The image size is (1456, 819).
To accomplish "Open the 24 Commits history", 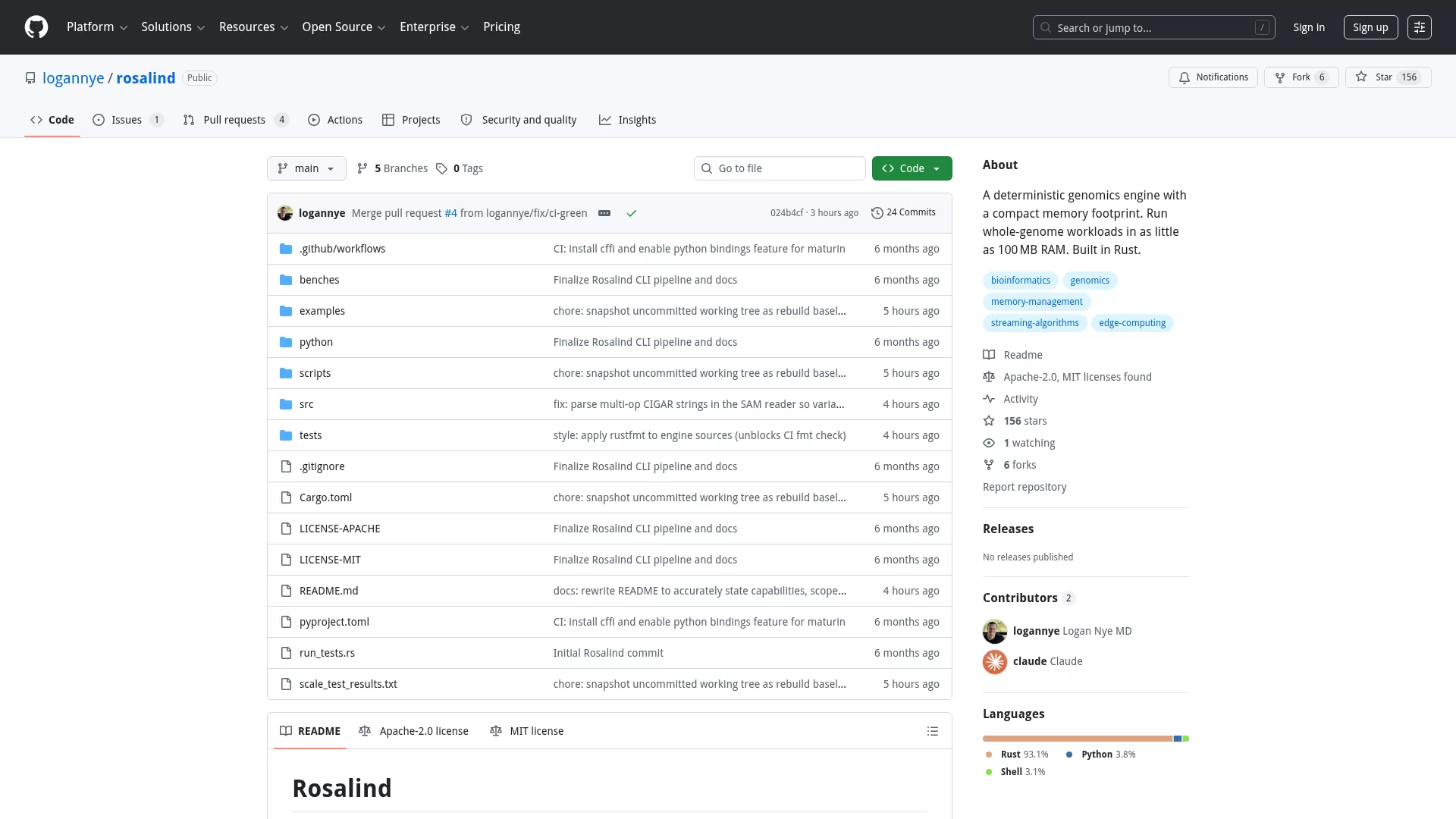I will click(903, 212).
